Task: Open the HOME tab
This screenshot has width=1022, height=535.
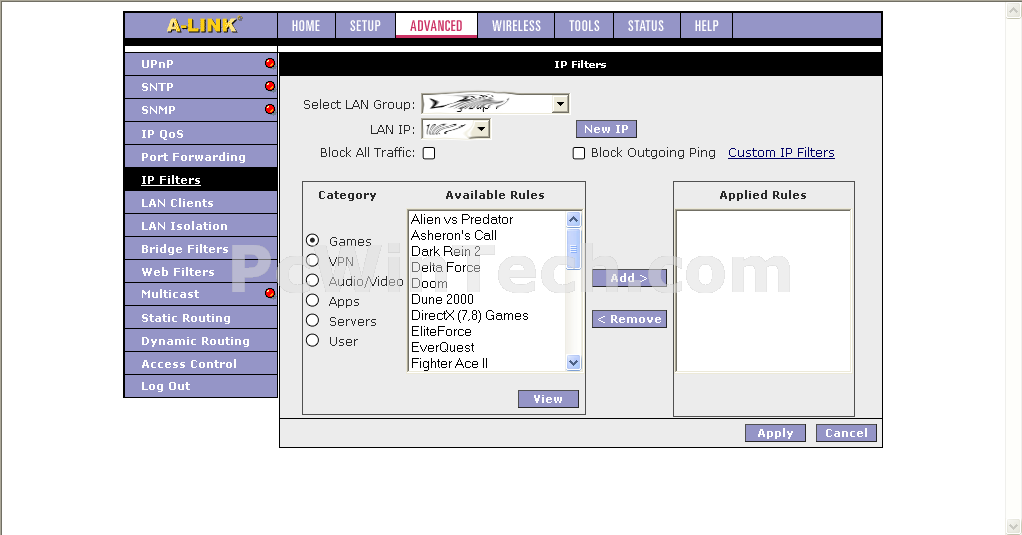Action: click(x=306, y=25)
